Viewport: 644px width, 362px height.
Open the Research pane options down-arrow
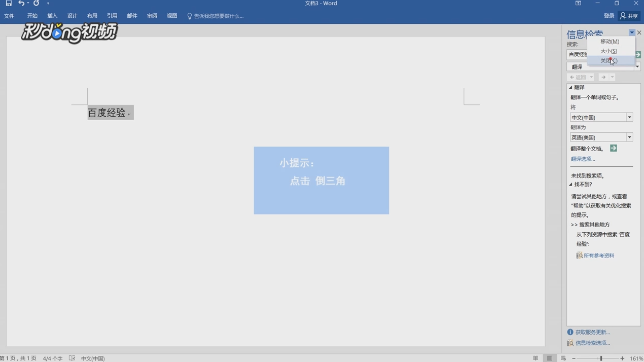click(x=632, y=32)
